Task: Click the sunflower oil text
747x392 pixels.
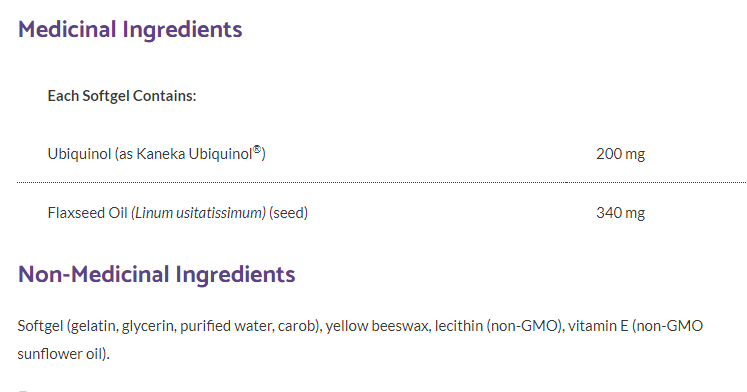Action: pos(61,354)
